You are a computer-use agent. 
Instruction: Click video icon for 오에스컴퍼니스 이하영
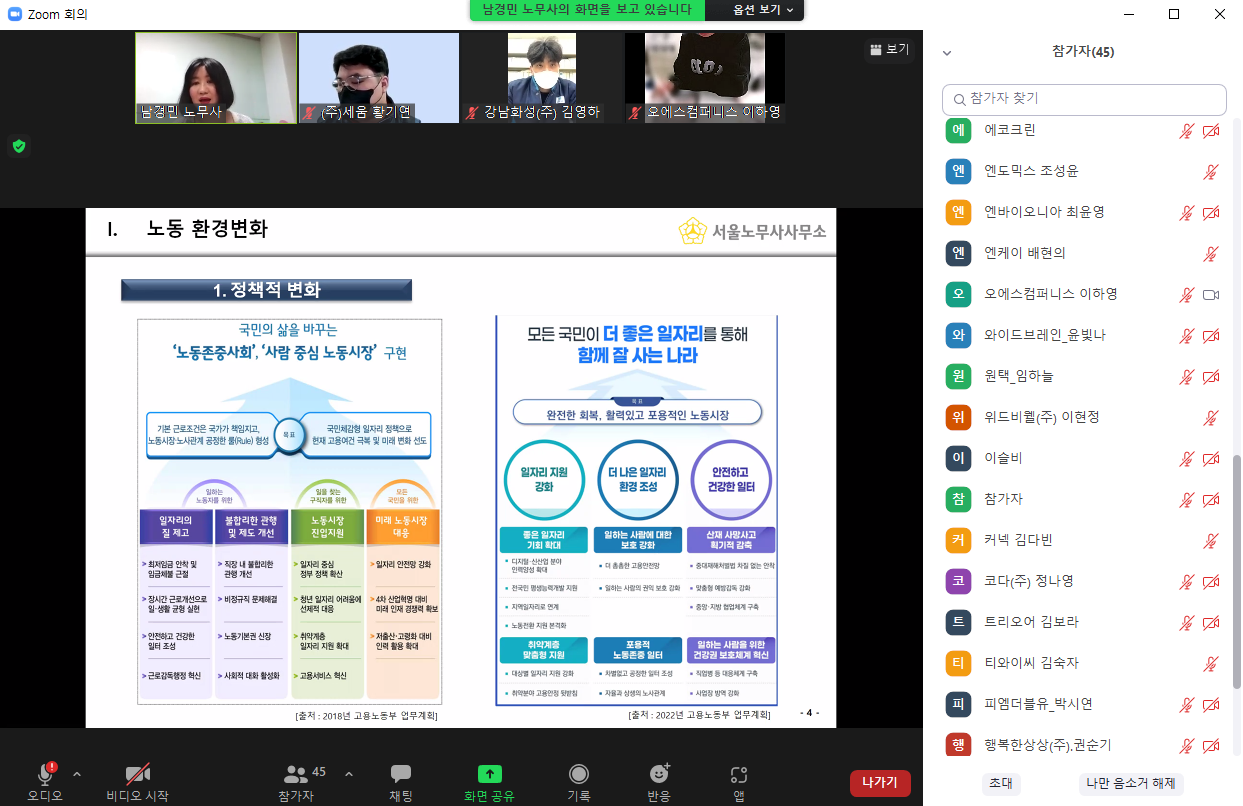(x=1211, y=294)
